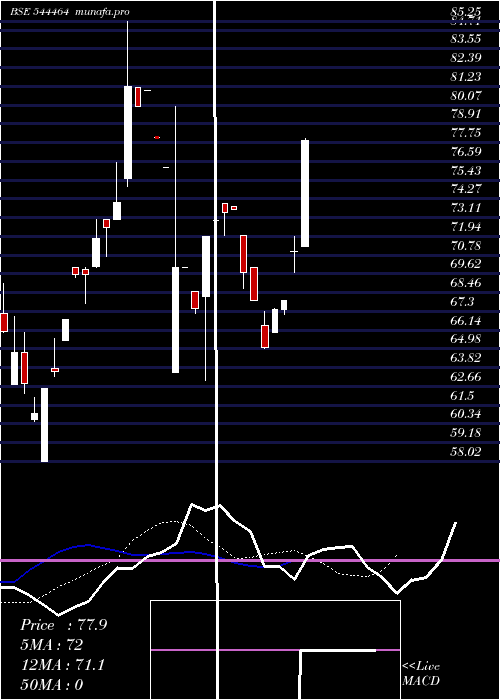Select the 82.39 price axis label
This screenshot has width=500, height=700.
pyautogui.click(x=466, y=58)
